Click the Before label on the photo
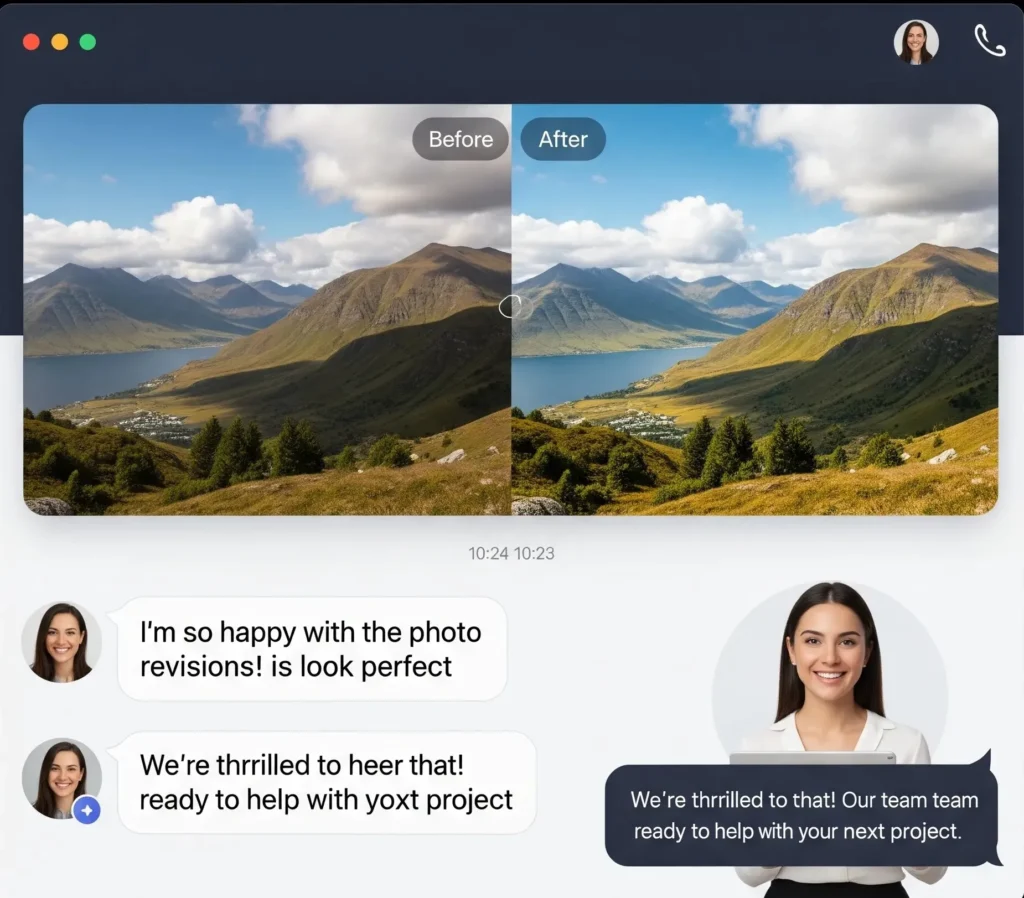 pyautogui.click(x=460, y=139)
